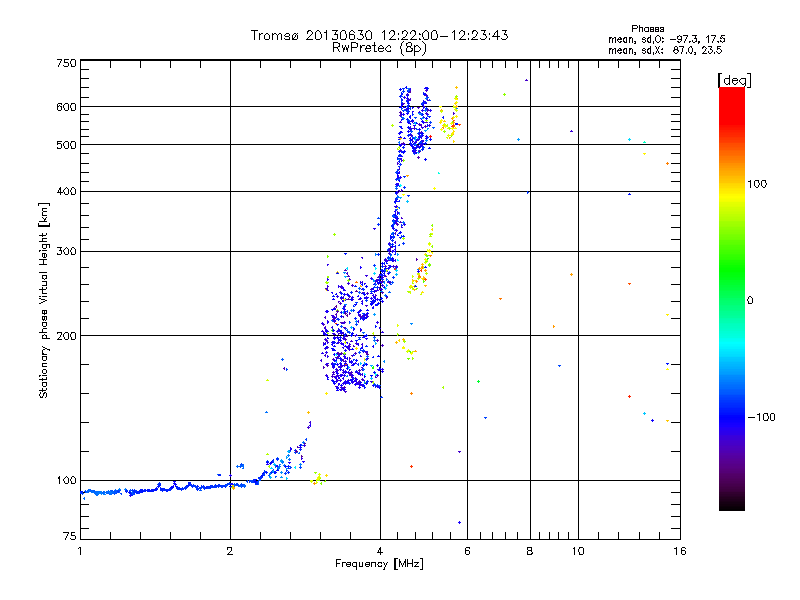Click x-axis tick label '4'
Viewport: 800px width, 600px height.
coord(380,551)
